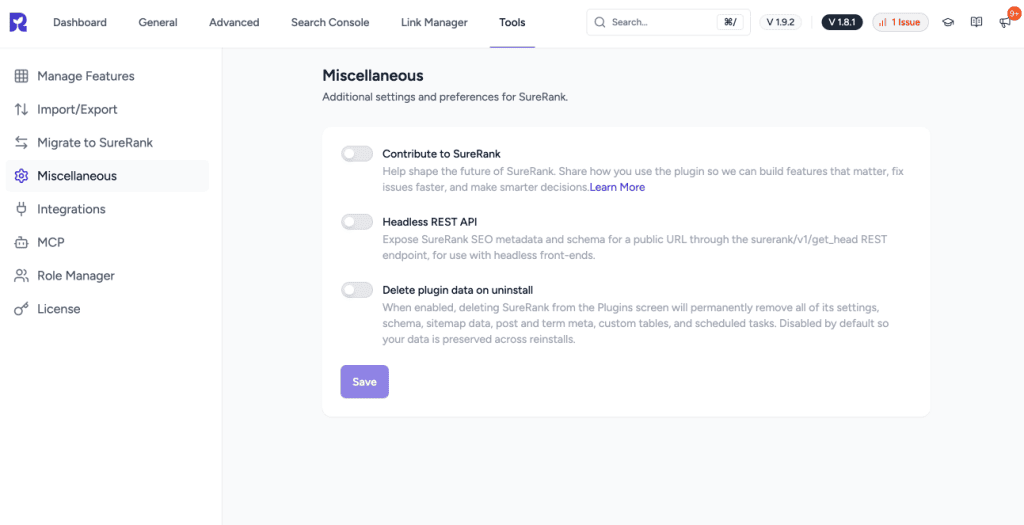The width and height of the screenshot is (1024, 525).
Task: Click the Integrations plug icon
Action: 21,209
